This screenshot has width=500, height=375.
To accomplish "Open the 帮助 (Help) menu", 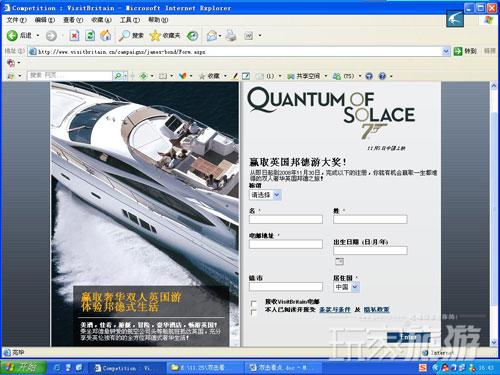I will pos(158,20).
